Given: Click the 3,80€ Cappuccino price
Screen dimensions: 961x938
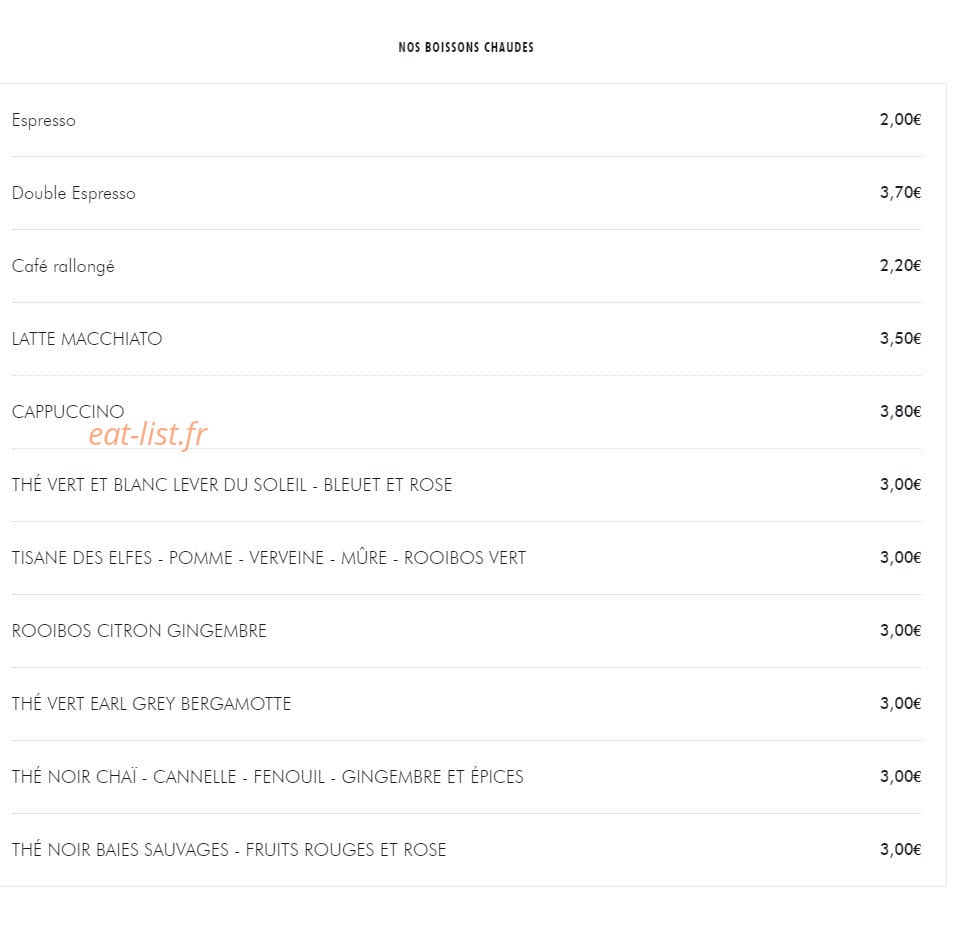Looking at the screenshot, I should click(x=900, y=411).
